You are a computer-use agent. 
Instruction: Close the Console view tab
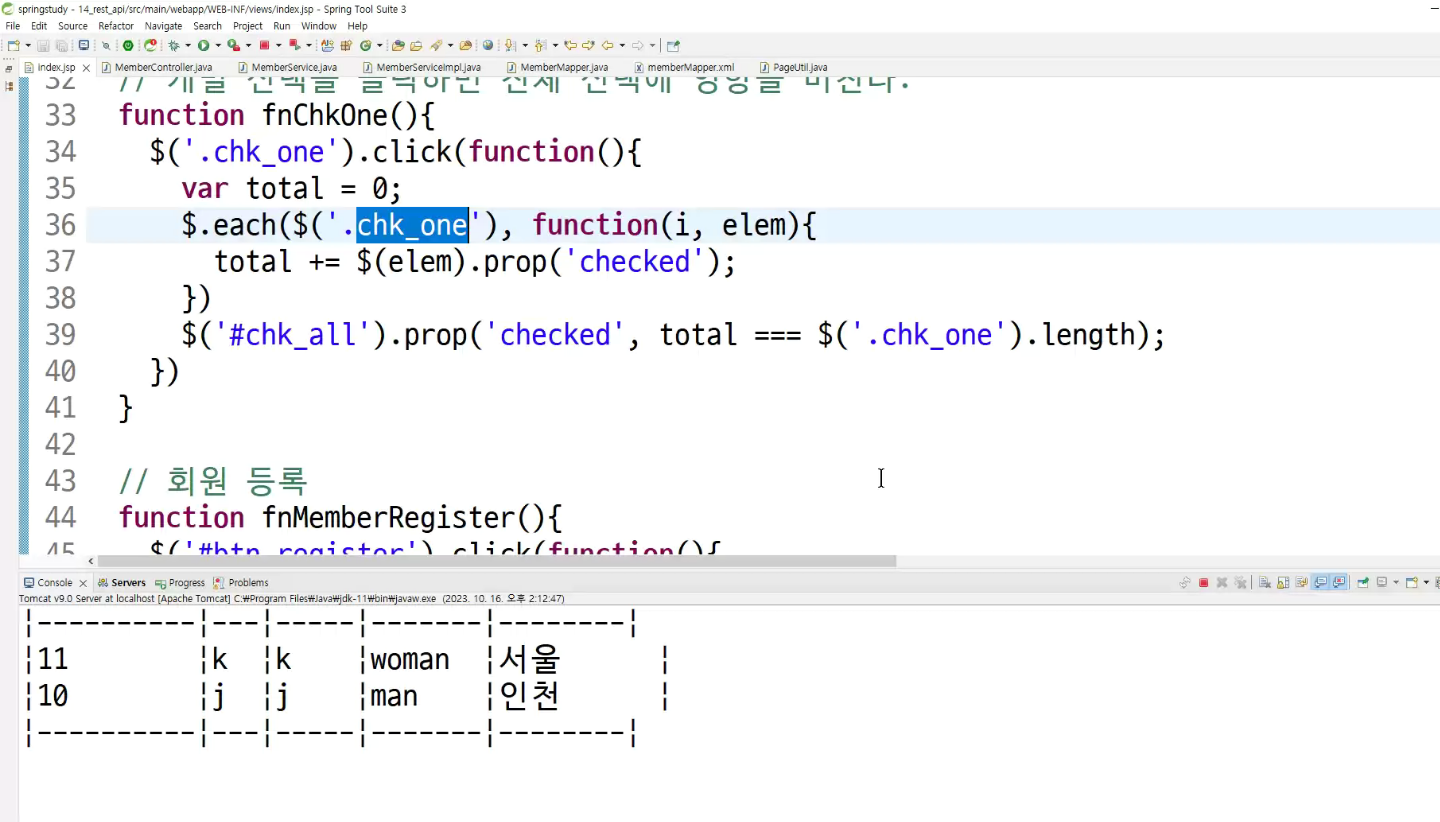(x=83, y=583)
